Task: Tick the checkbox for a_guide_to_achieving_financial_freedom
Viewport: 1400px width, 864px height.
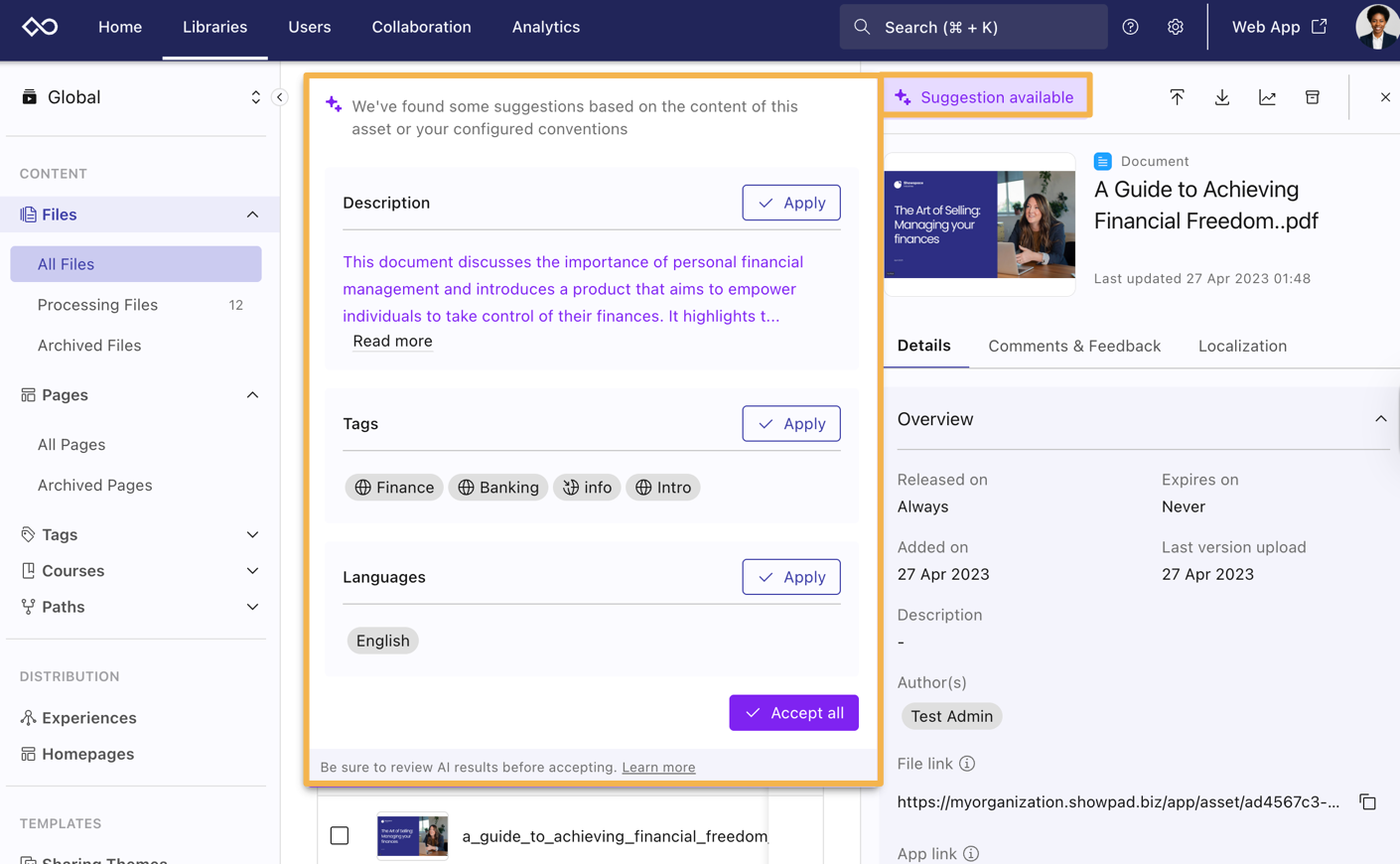Action: [340, 835]
